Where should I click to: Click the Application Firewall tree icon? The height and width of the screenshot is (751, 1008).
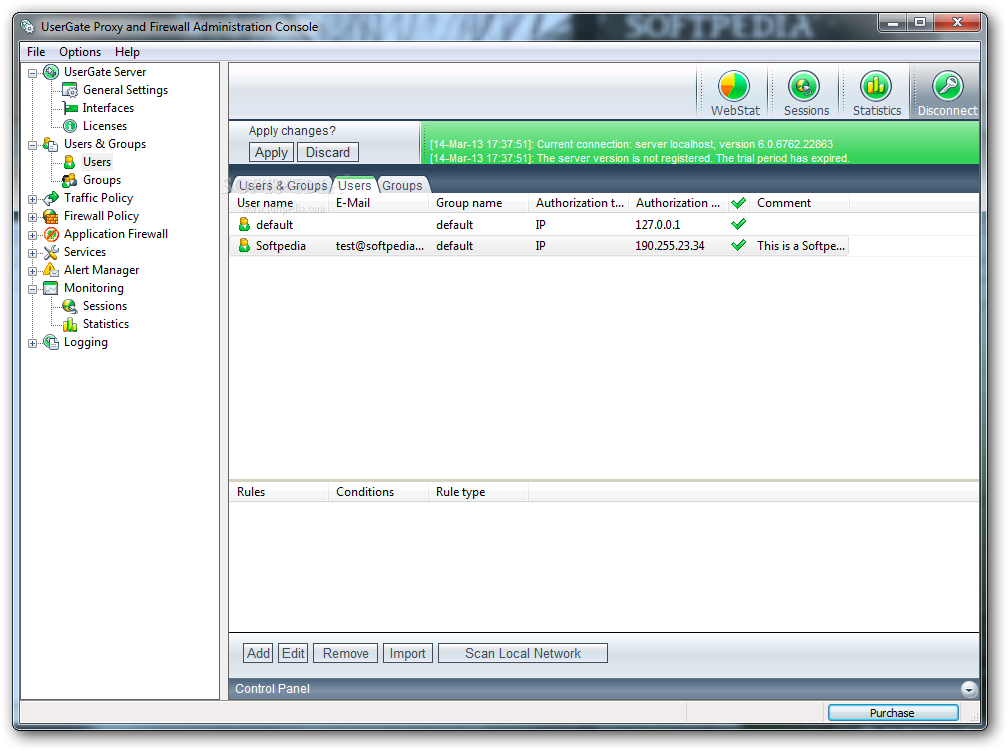pyautogui.click(x=51, y=234)
